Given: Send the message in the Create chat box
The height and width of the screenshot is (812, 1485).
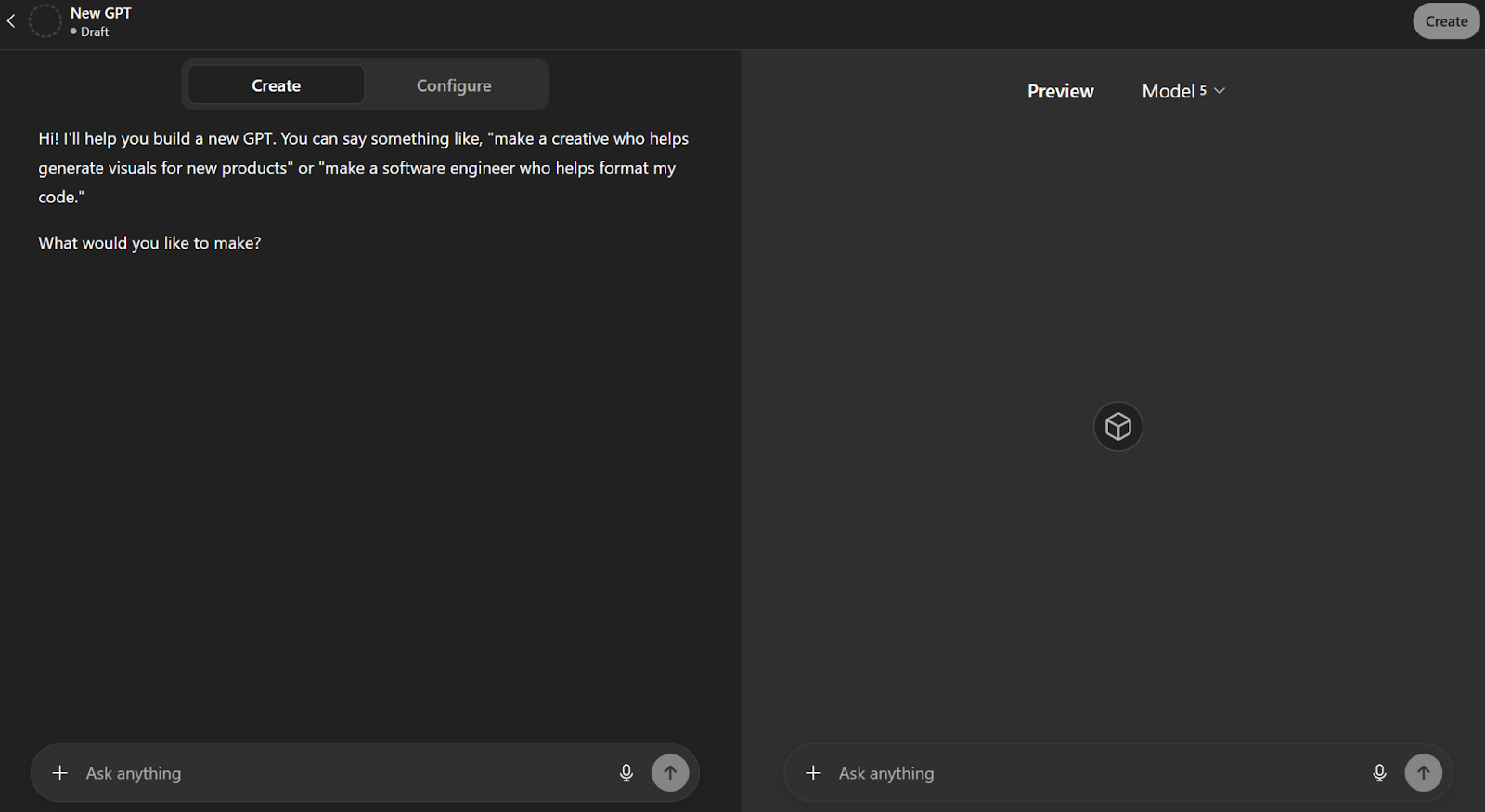Looking at the screenshot, I should (x=670, y=773).
